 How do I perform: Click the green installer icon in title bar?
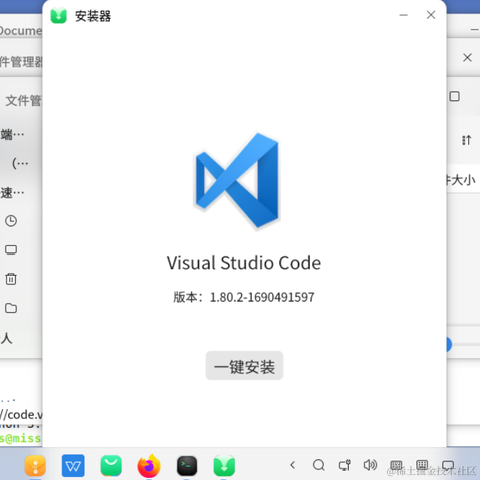59,16
